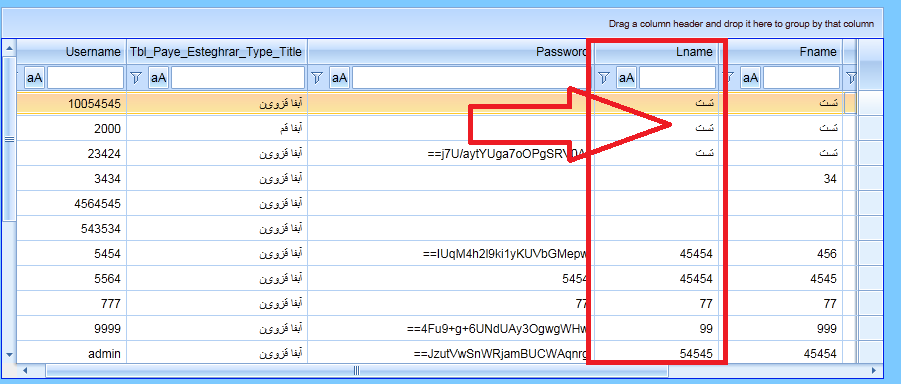
Task: Select the row with username 5564
Action: tap(437, 279)
